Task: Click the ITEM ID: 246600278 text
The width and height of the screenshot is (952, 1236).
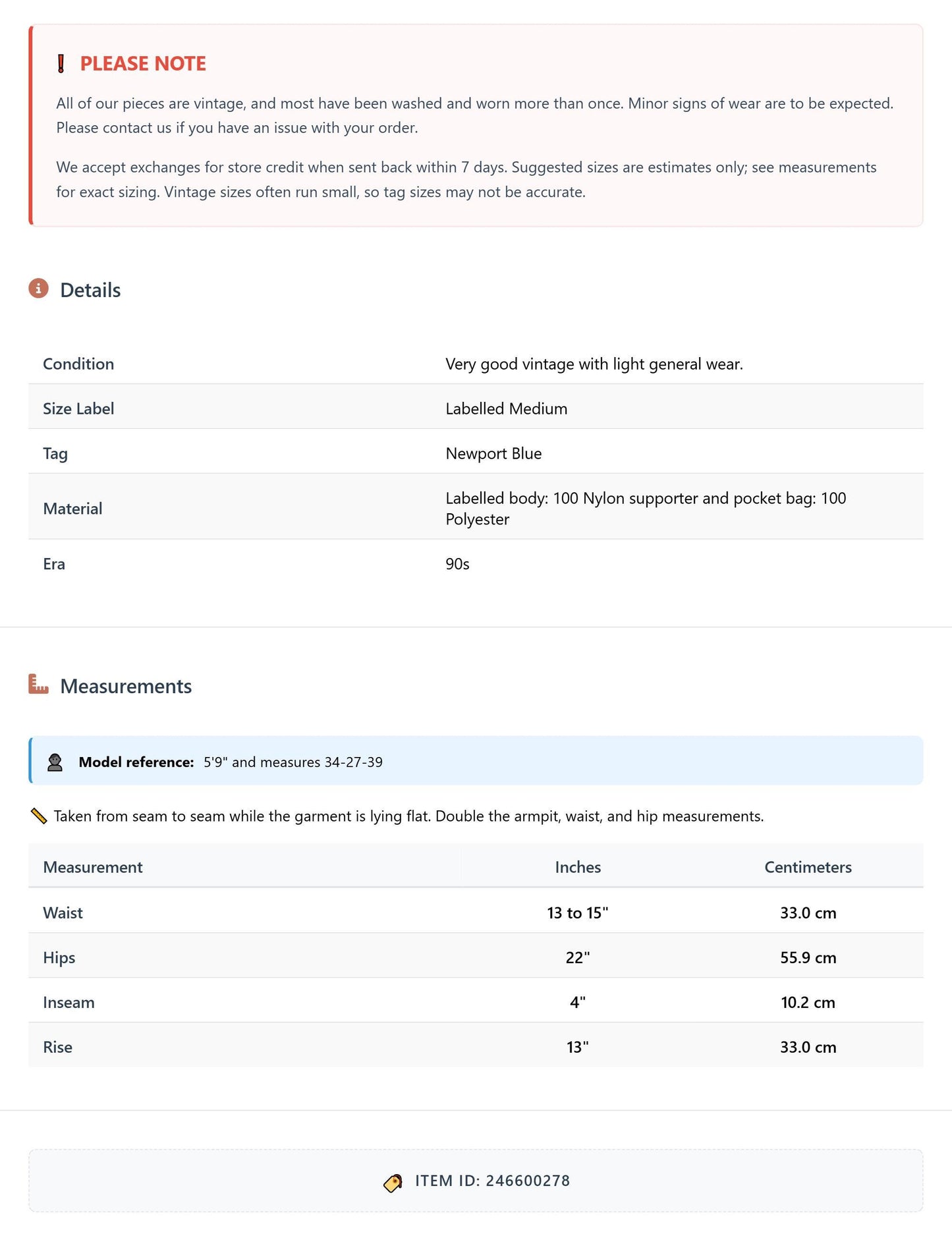Action: (x=492, y=1181)
